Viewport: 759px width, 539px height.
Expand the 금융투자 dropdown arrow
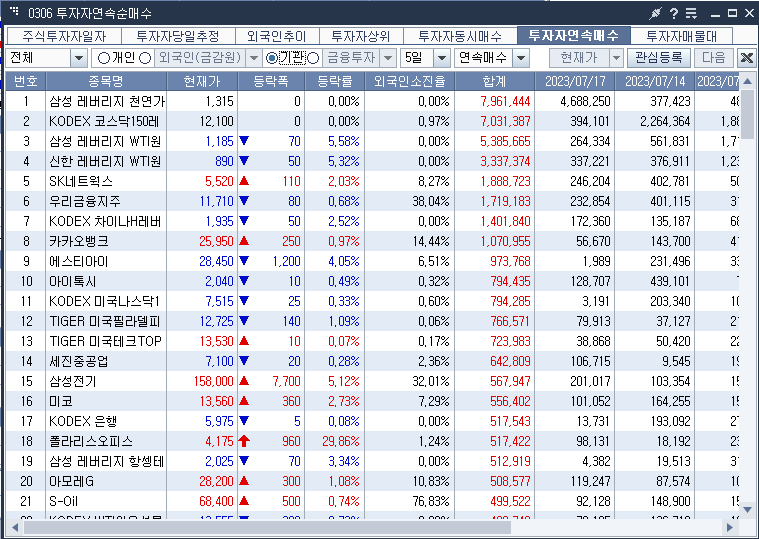coord(388,59)
